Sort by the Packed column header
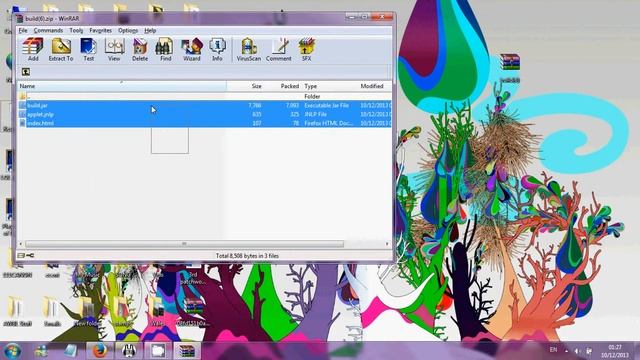Viewport: 640px width, 360px height. pyautogui.click(x=282, y=86)
